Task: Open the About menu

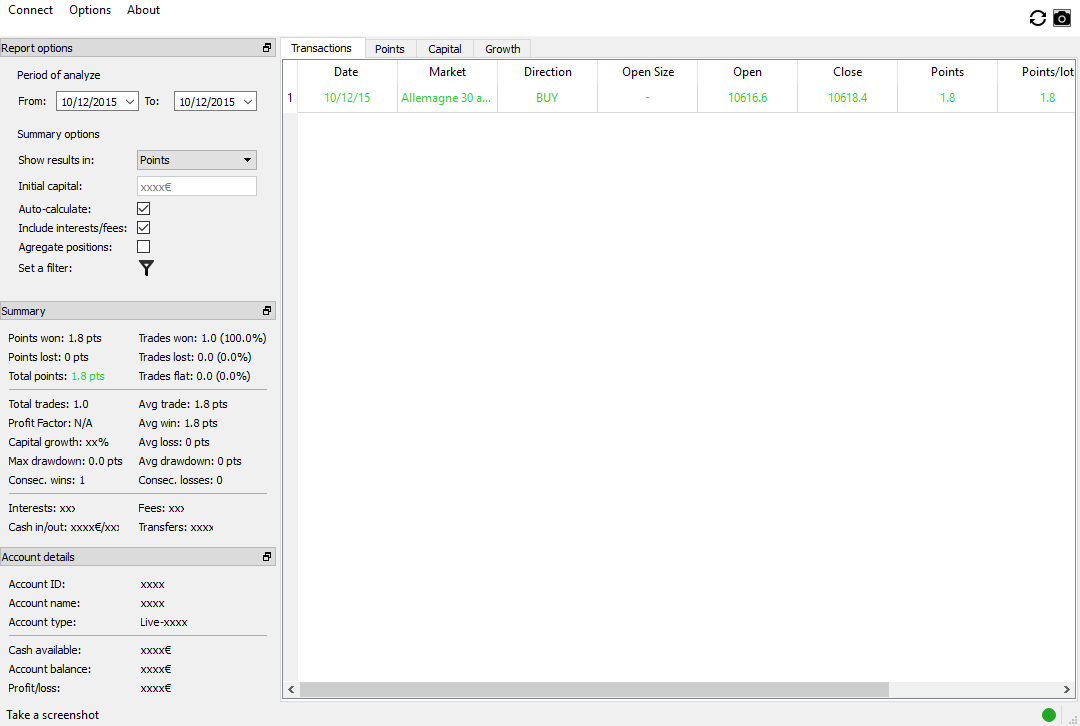Action: point(143,10)
